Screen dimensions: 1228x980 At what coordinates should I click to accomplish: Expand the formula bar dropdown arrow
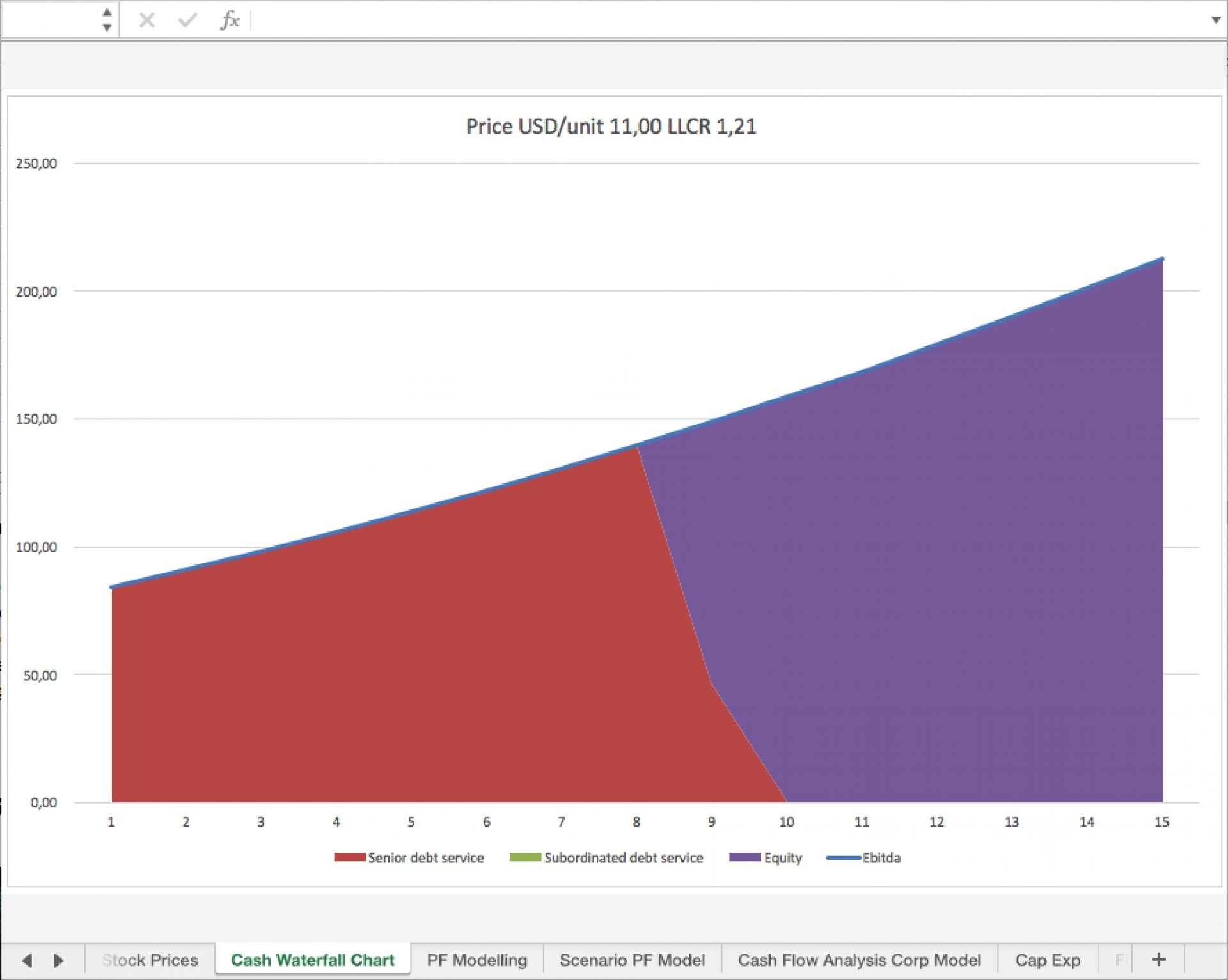coord(1216,20)
